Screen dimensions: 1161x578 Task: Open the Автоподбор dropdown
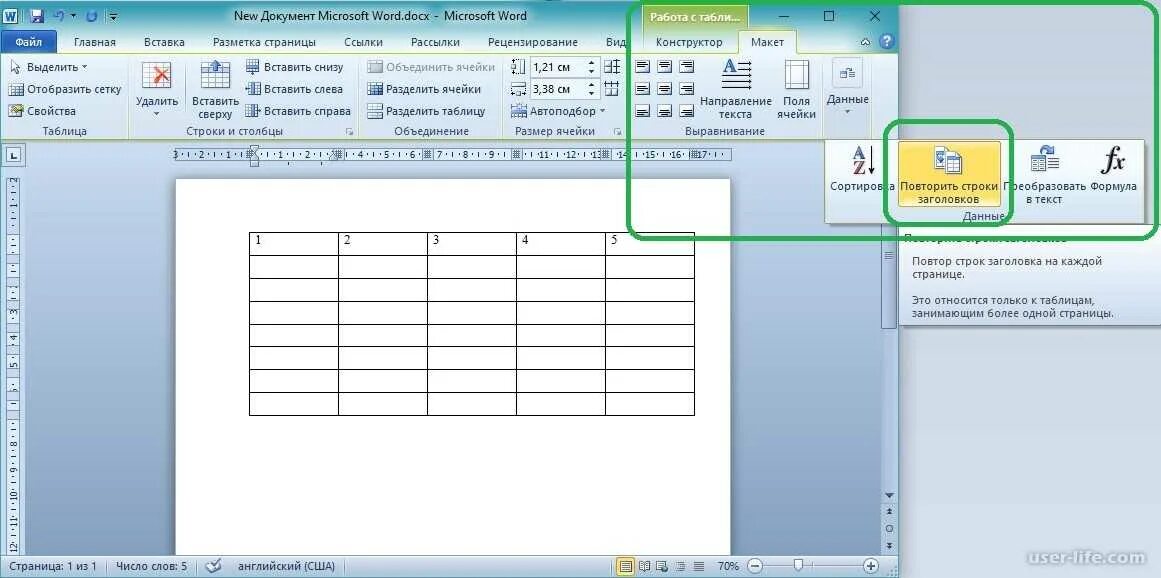(558, 111)
